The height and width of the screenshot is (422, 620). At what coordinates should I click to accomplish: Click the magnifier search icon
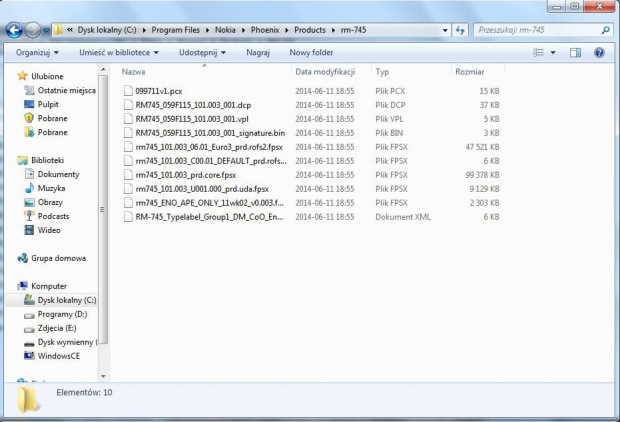pos(605,30)
